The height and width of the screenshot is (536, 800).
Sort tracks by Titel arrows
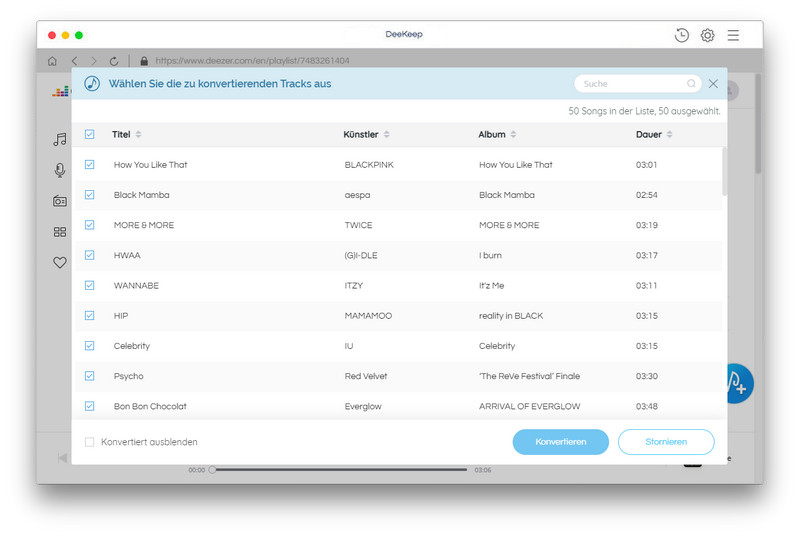(x=138, y=134)
